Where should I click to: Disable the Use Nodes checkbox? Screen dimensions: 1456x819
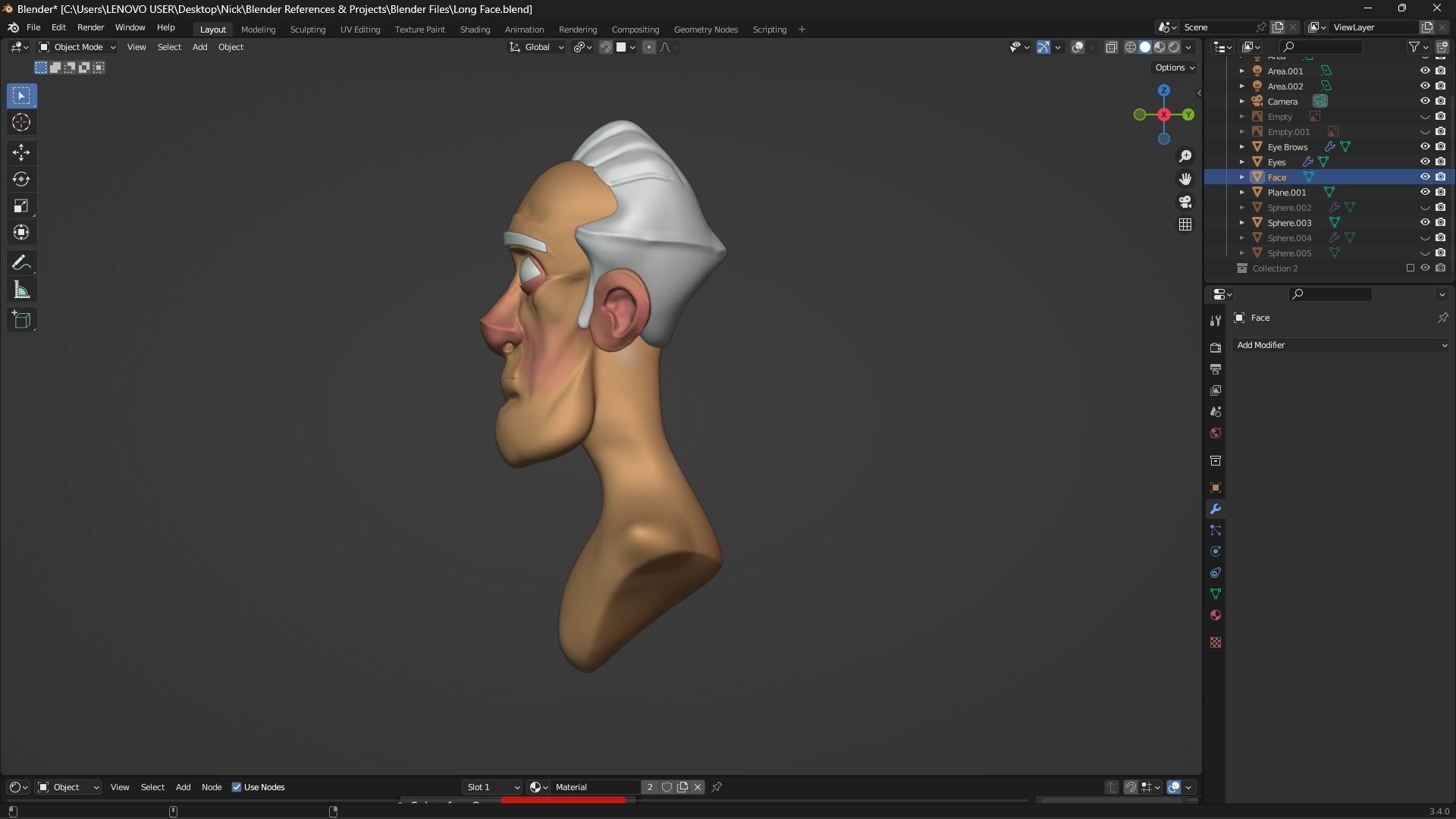tap(237, 787)
